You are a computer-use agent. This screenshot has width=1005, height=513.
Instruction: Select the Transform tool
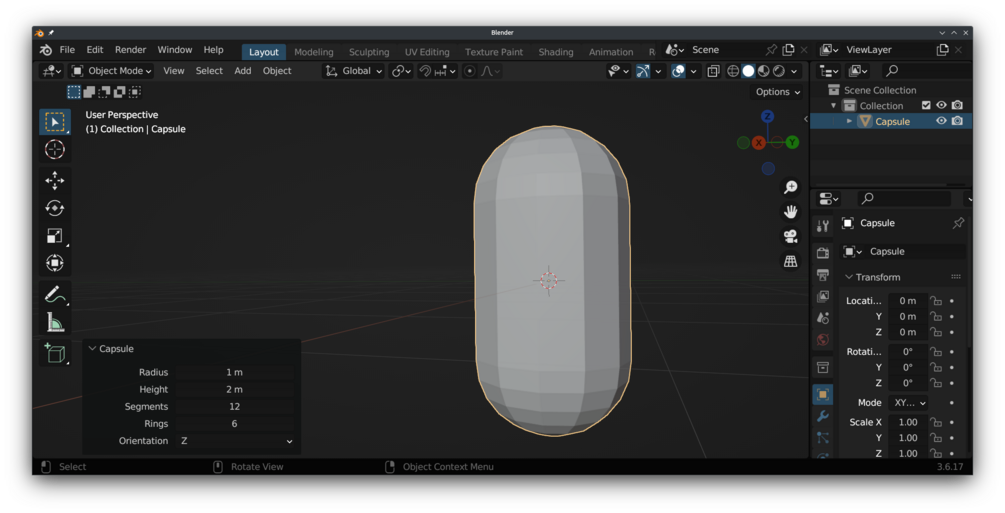point(54,263)
